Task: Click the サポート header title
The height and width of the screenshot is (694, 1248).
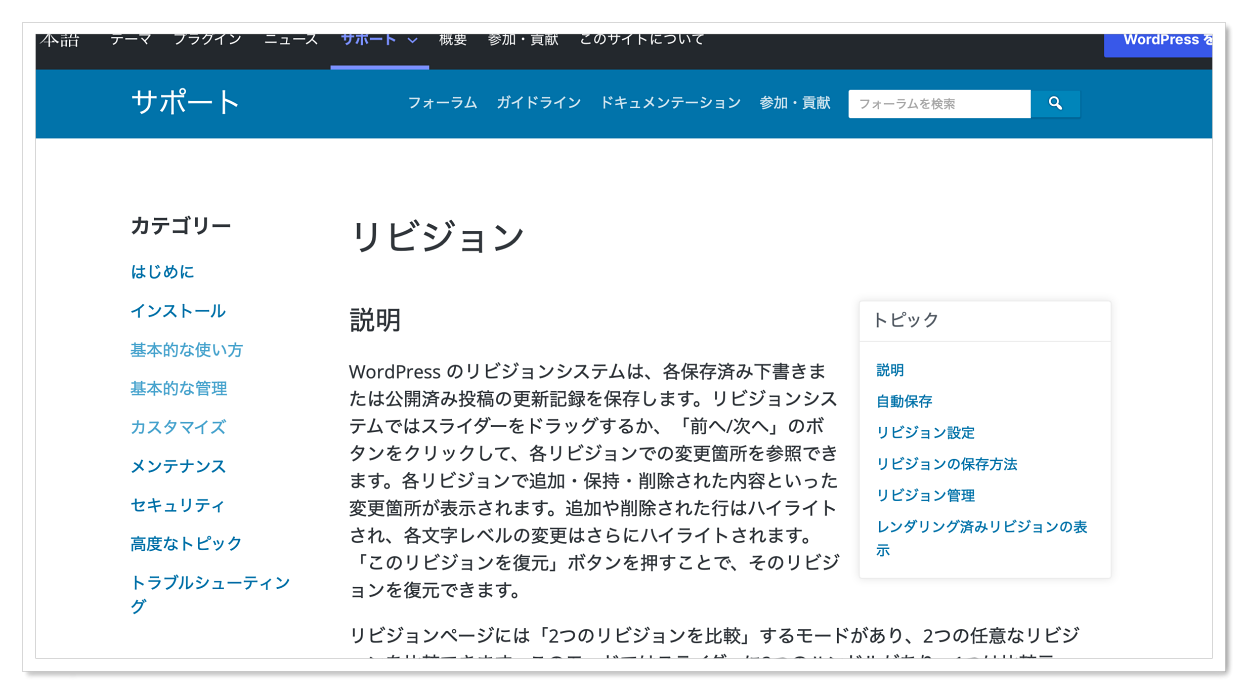Action: click(186, 102)
